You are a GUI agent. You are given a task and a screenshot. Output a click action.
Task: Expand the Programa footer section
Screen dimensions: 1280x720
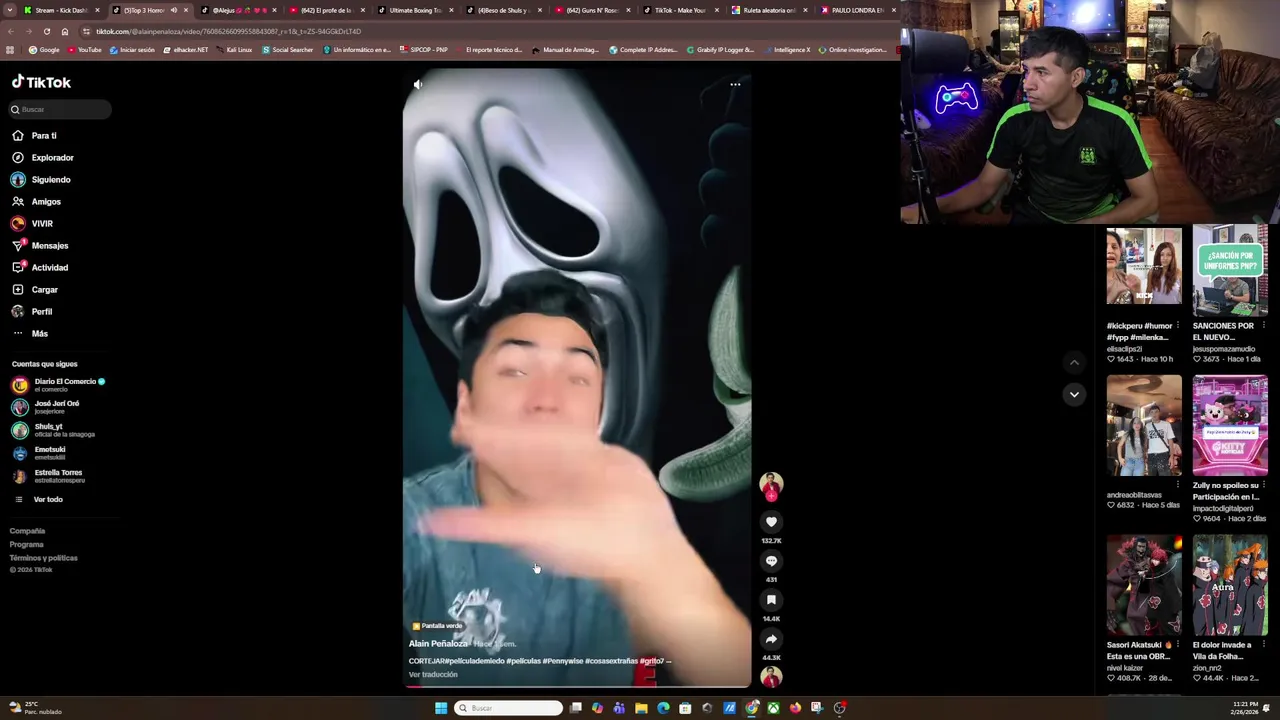point(26,544)
